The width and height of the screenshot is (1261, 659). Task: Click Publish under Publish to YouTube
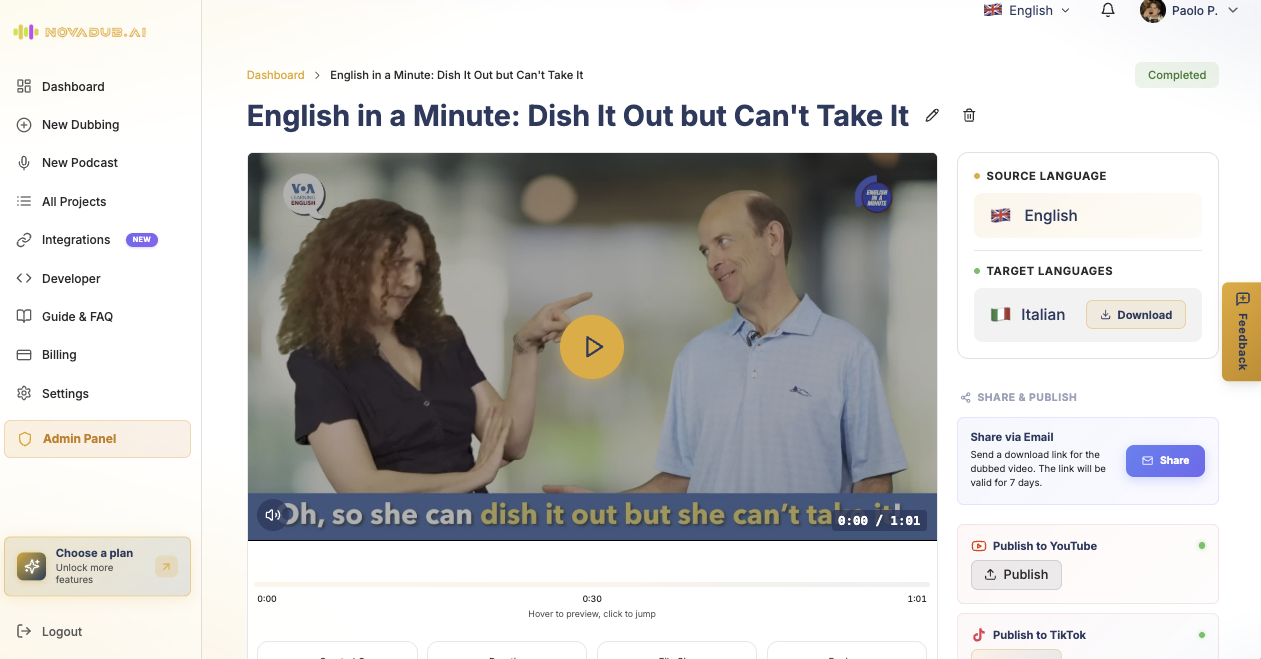[x=1016, y=575]
